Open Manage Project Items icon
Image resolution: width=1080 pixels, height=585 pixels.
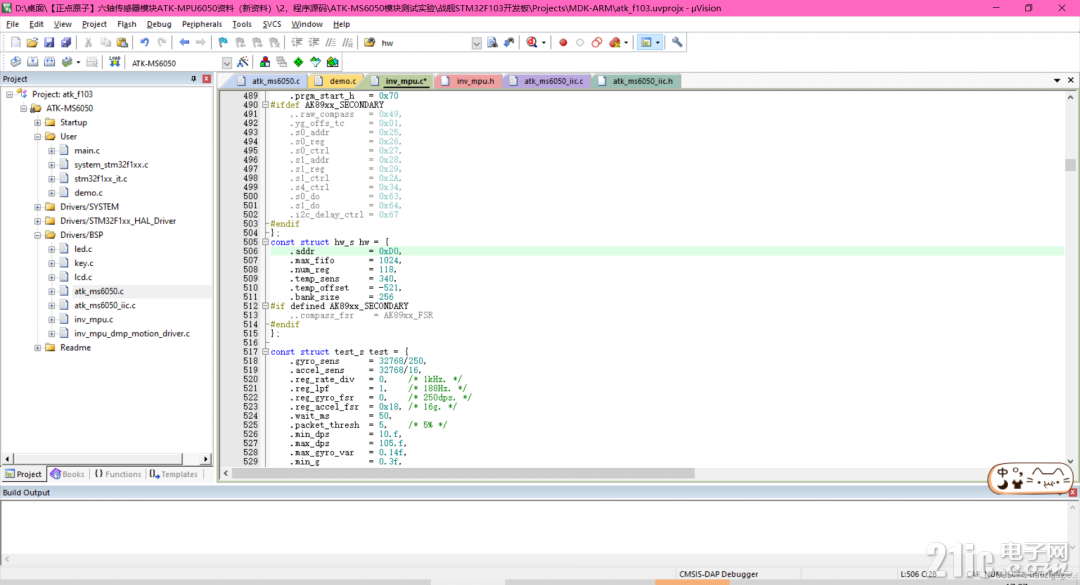[264, 62]
